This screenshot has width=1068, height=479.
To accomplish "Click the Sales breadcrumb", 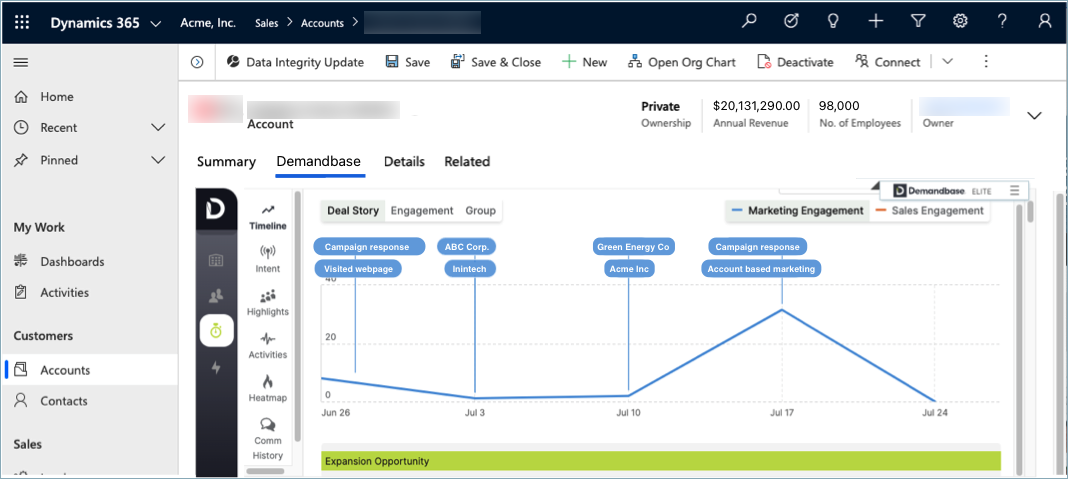I will 266,22.
